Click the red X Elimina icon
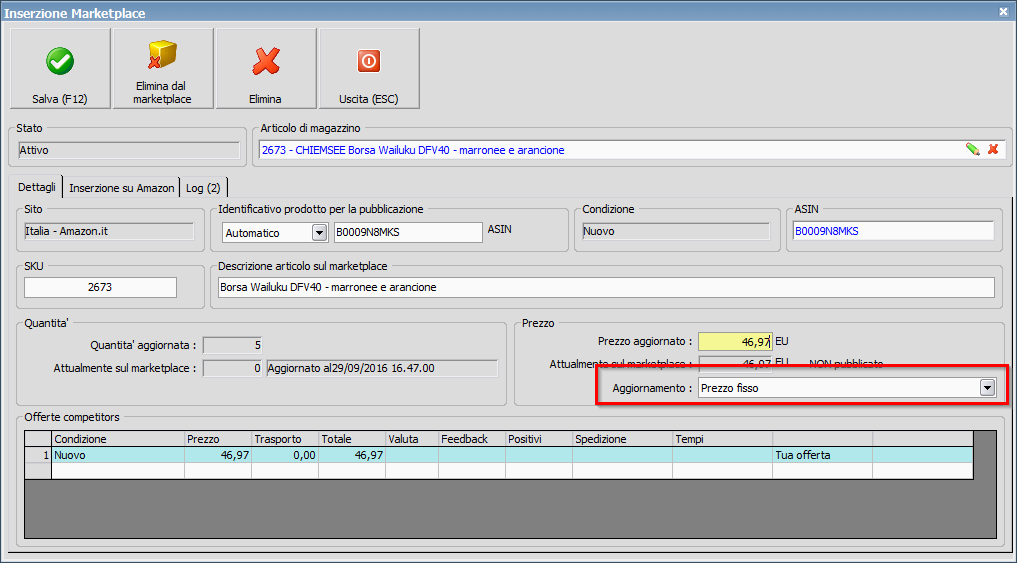 click(x=265, y=62)
